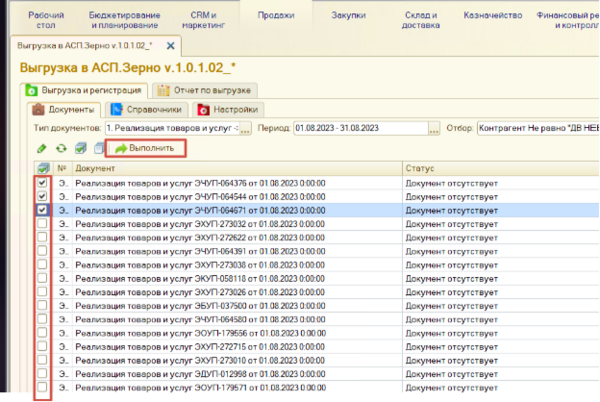600x402 pixels.
Task: Uncheck the ЭЧУП-064376 document row checkbox
Action: [41, 183]
